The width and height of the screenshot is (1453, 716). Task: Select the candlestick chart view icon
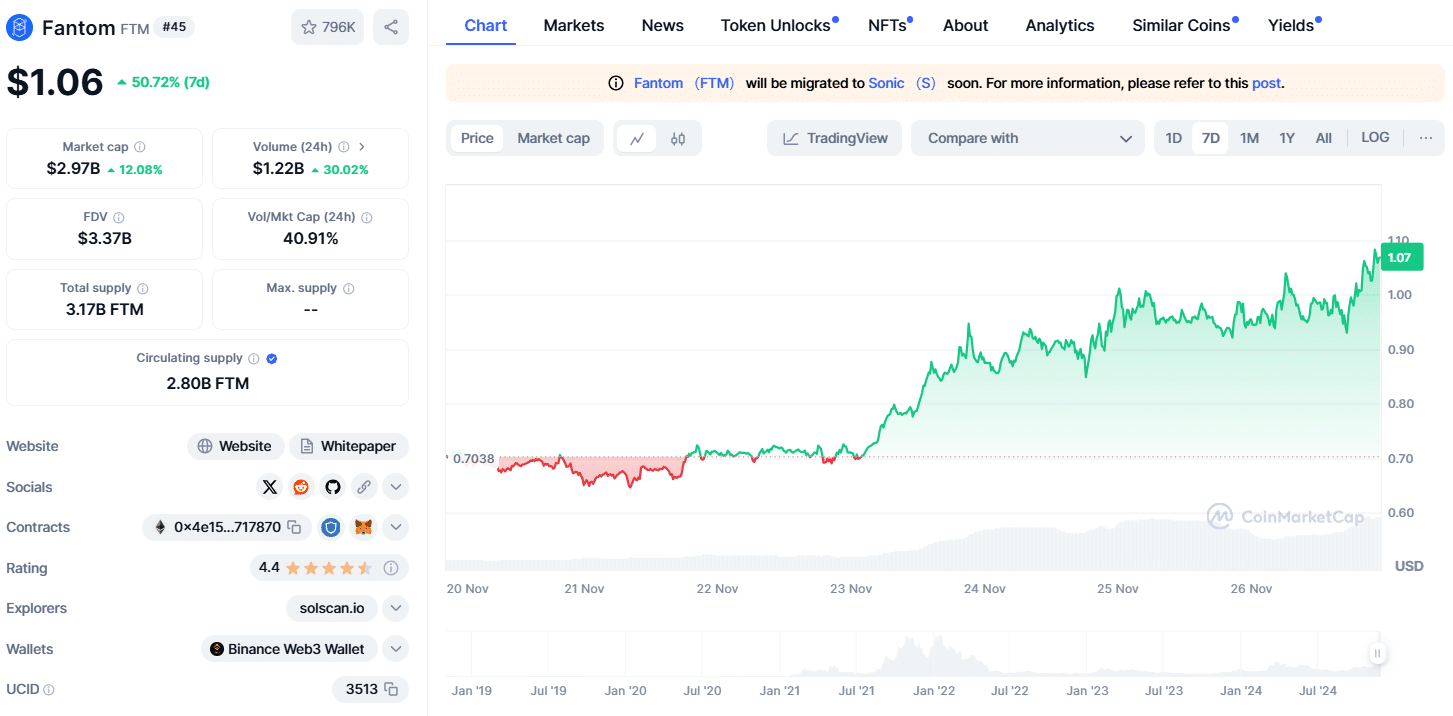tap(678, 138)
